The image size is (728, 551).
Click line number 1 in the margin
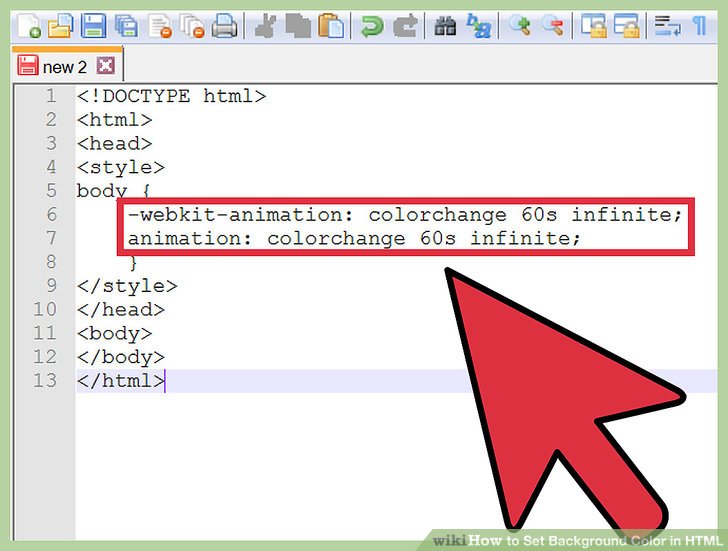51,96
